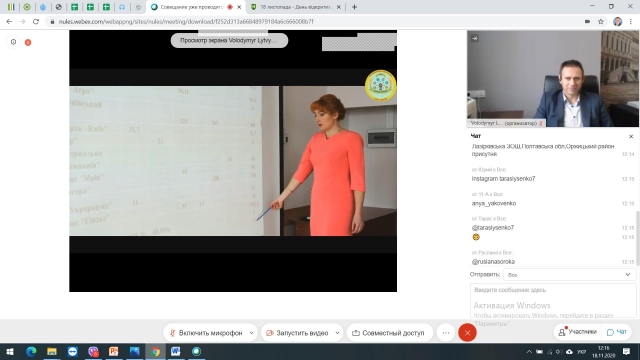Close the chat panel with its X
The image size is (640, 360).
[631, 136]
